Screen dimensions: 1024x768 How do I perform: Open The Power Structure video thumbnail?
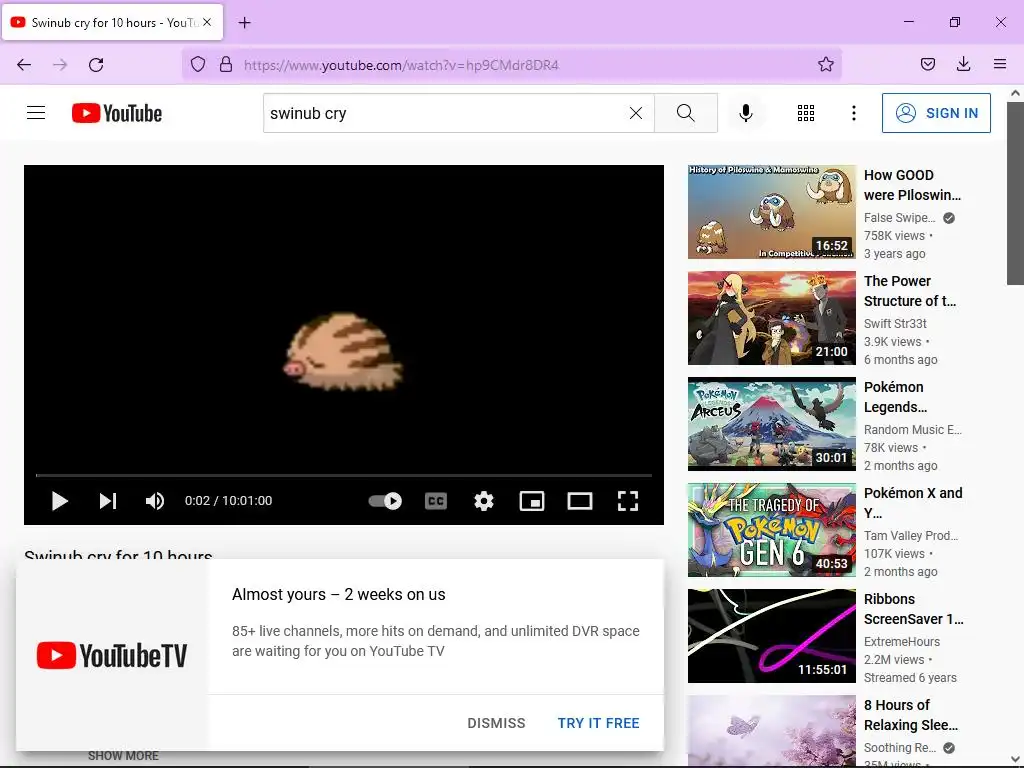771,318
